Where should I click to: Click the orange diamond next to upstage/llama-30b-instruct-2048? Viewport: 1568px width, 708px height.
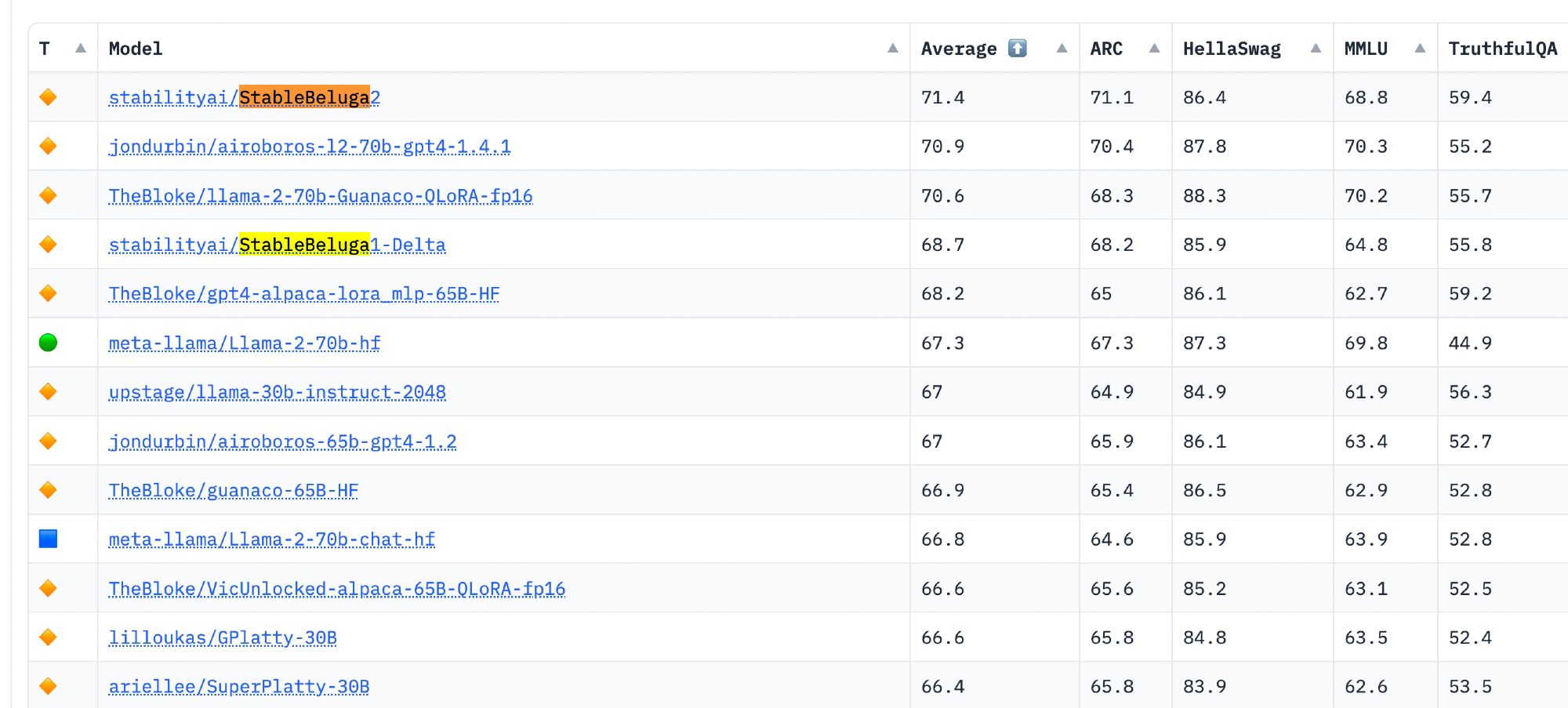[48, 391]
